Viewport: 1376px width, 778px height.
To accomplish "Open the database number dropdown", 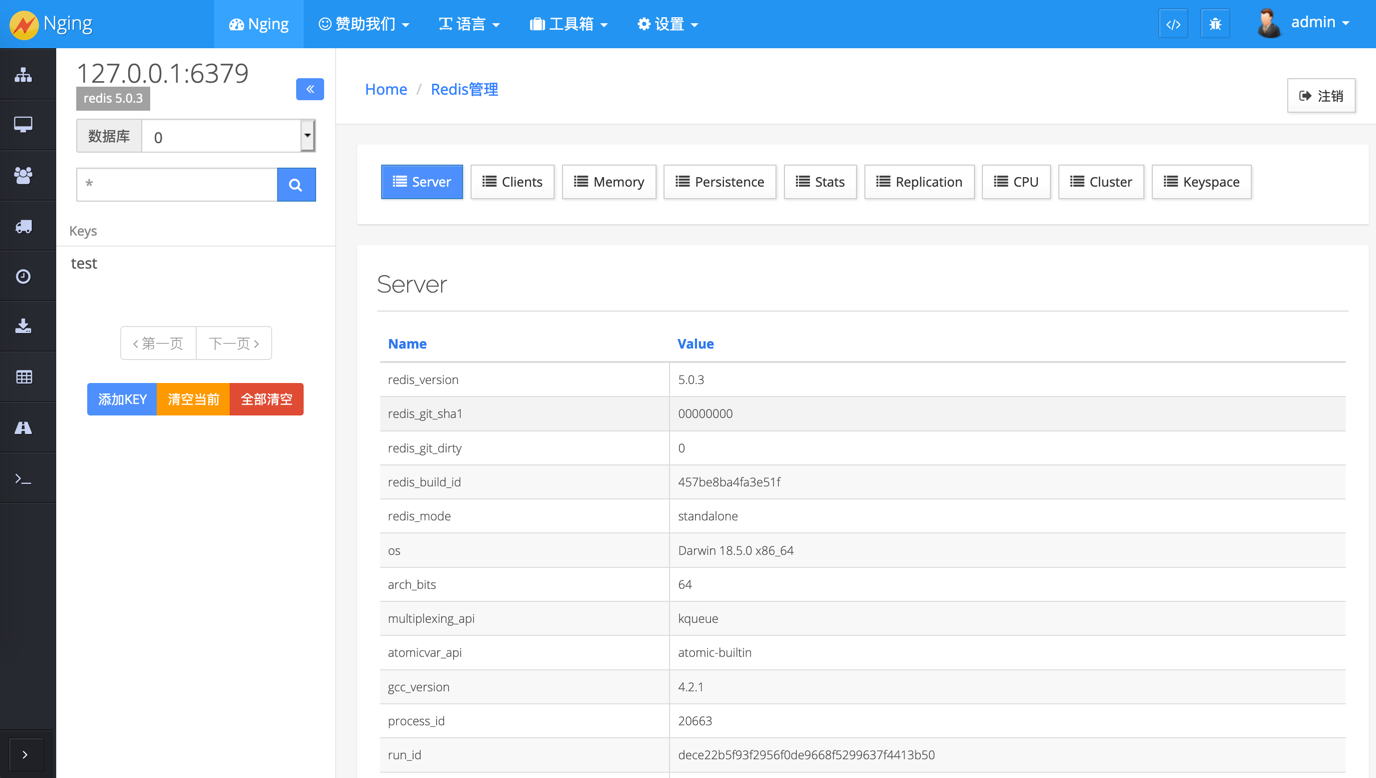I will [x=228, y=136].
